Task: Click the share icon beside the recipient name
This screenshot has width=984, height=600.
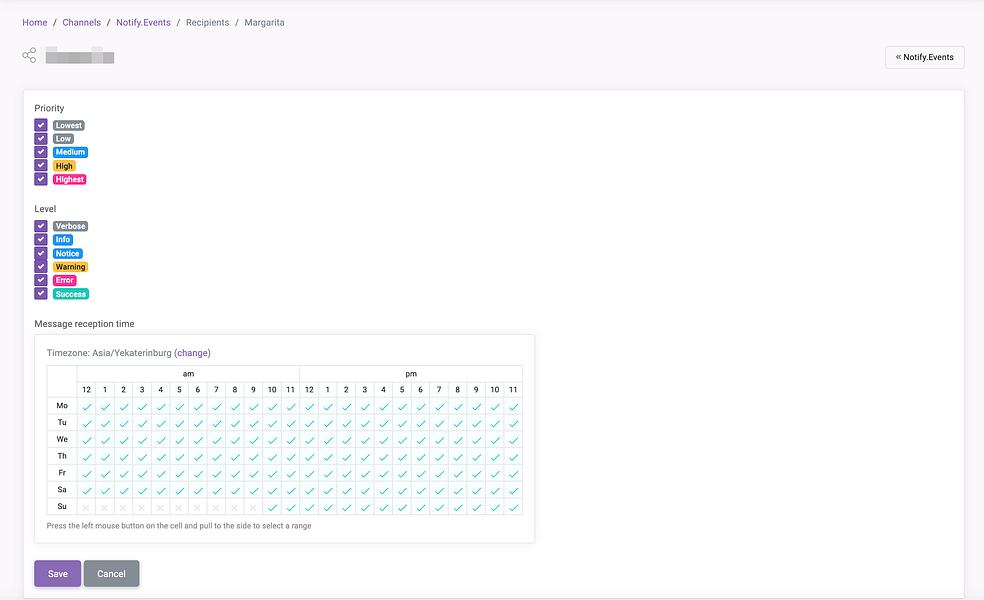Action: (28, 55)
